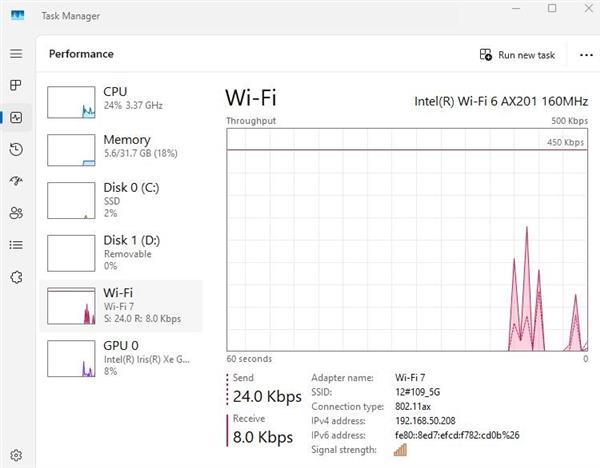Open the hamburger navigation menu
Screen dimensions: 600x468
pos(16,54)
